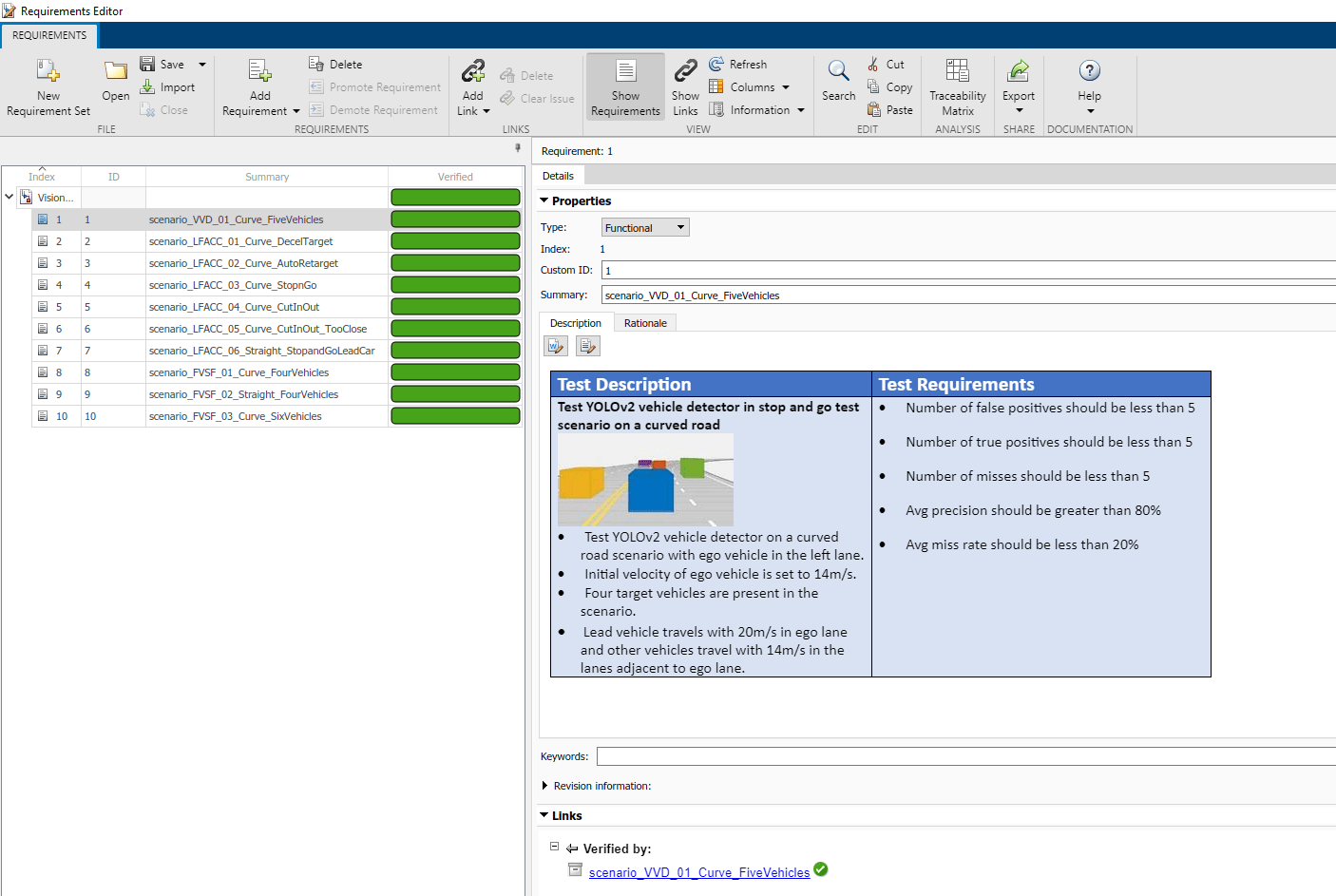Collapse the Verified by links group
Screen dimensions: 1336x896
click(x=554, y=847)
